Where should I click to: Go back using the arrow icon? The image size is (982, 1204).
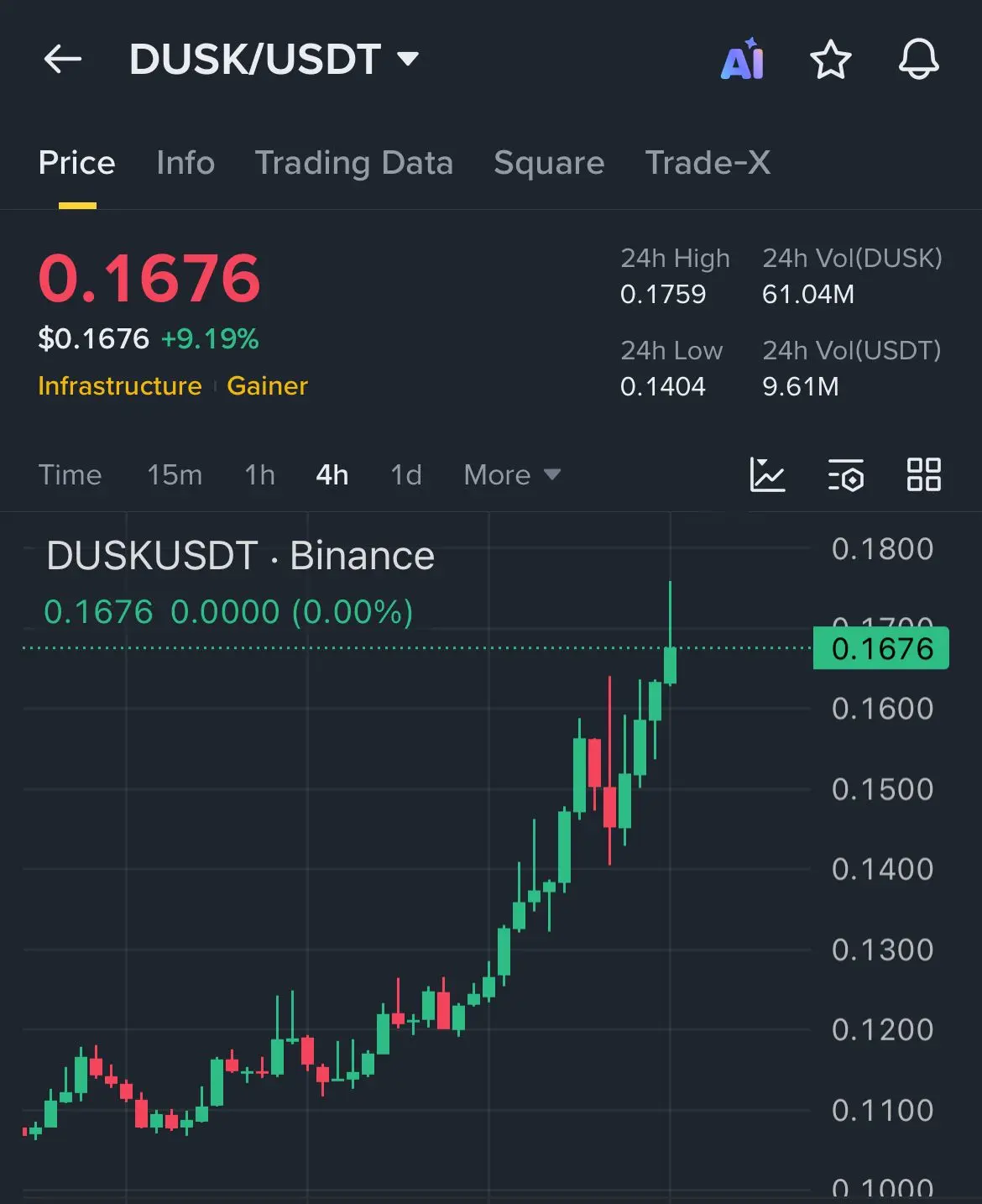click(63, 60)
